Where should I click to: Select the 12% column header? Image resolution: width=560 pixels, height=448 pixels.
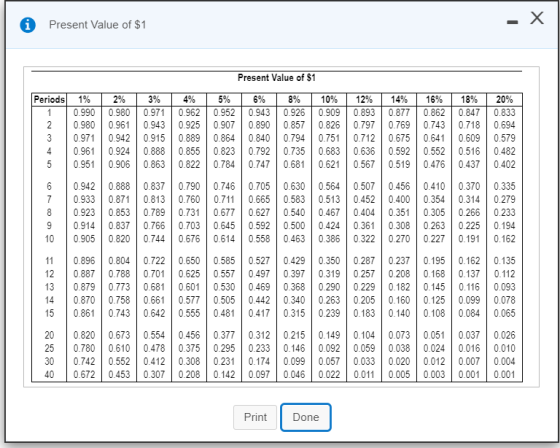click(x=364, y=100)
